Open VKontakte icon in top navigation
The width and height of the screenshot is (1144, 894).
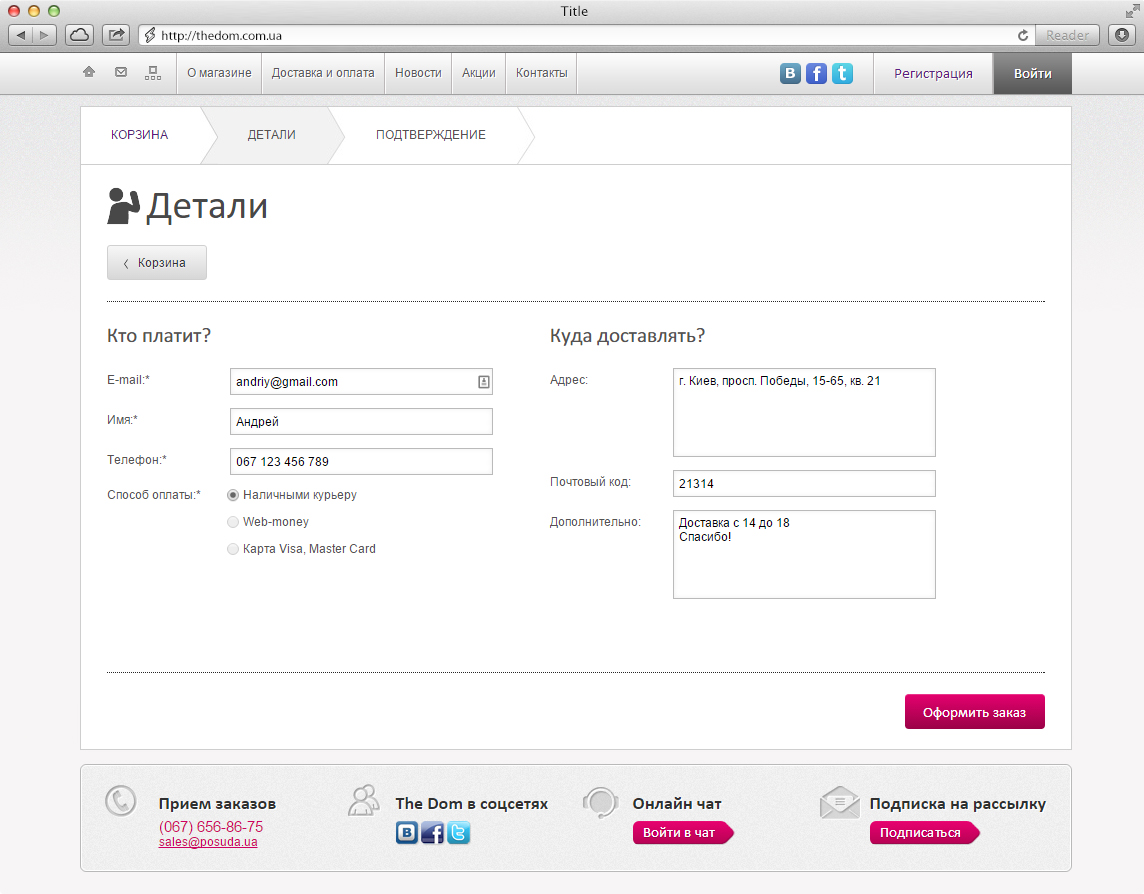tap(790, 73)
